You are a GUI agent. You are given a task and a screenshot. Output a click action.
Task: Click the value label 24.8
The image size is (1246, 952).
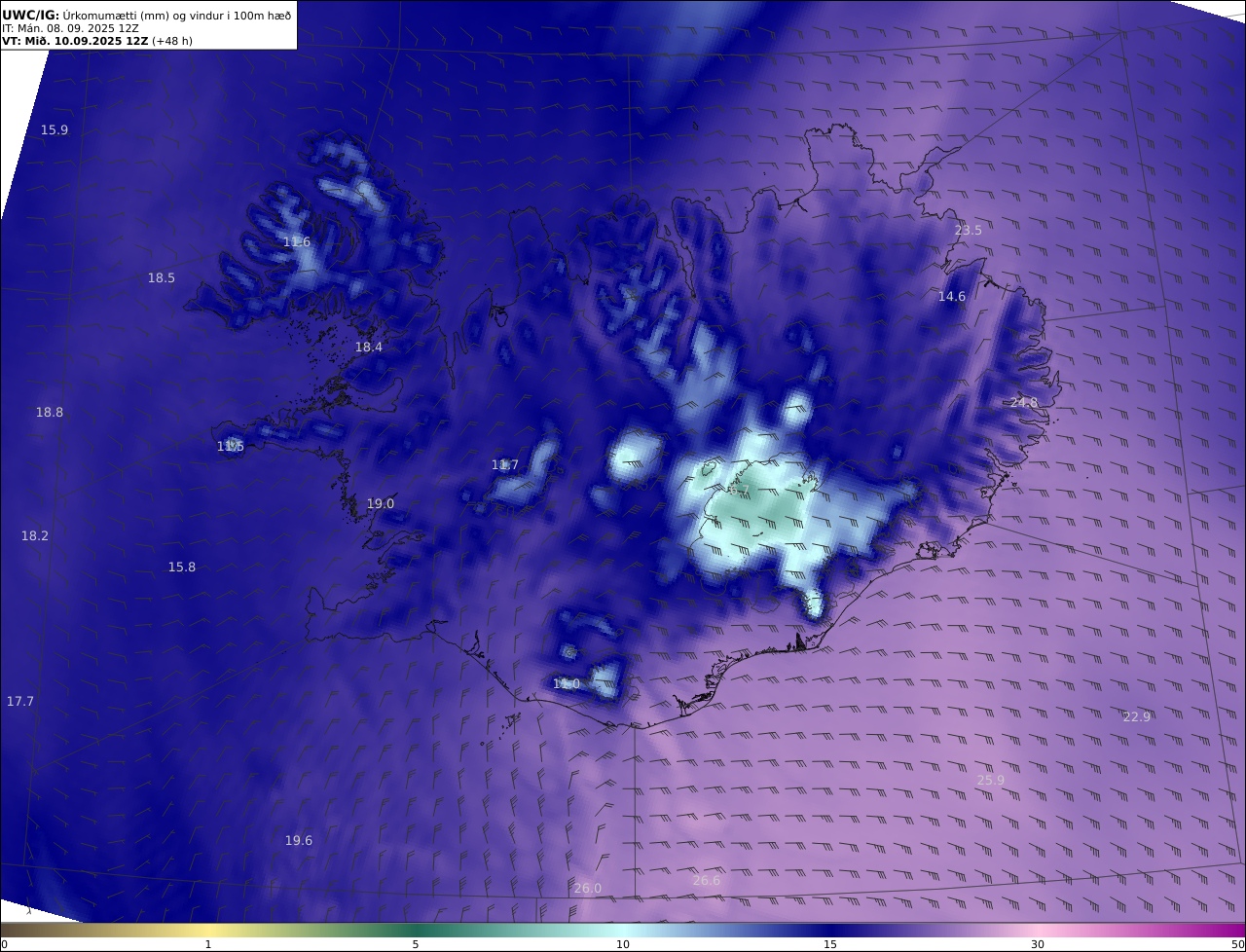[x=1024, y=402]
